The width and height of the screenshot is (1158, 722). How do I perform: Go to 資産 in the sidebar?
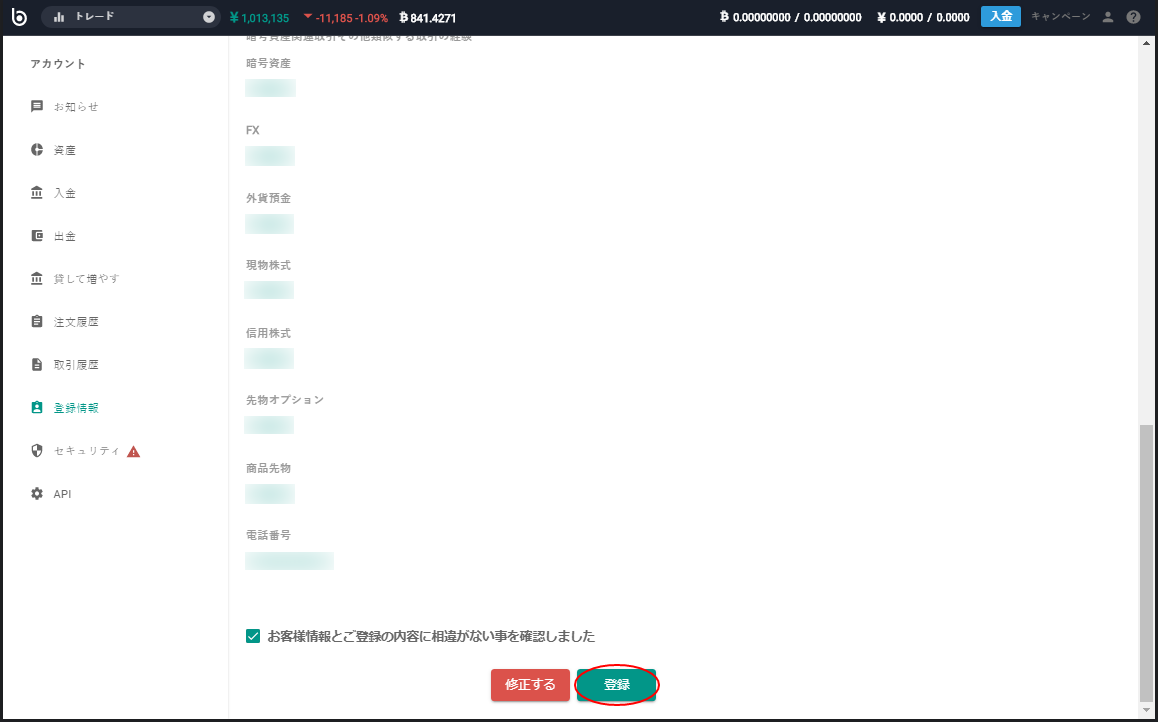point(65,150)
